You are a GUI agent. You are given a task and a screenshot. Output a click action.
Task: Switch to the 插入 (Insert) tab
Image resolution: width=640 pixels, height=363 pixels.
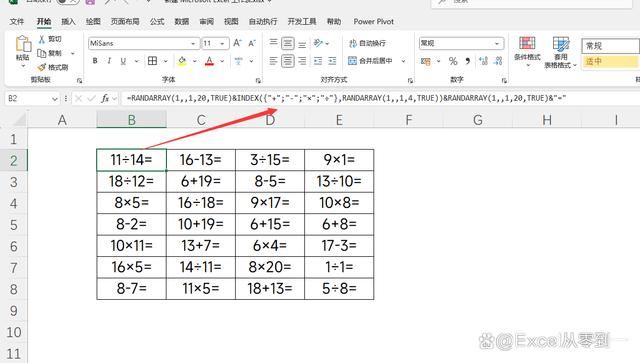click(x=68, y=22)
